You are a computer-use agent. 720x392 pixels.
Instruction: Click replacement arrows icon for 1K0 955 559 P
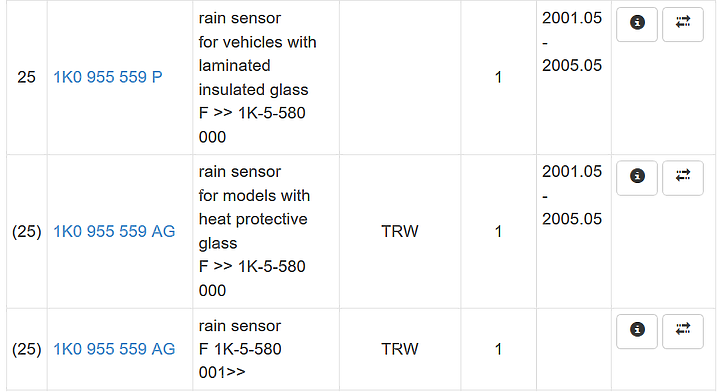tap(683, 24)
